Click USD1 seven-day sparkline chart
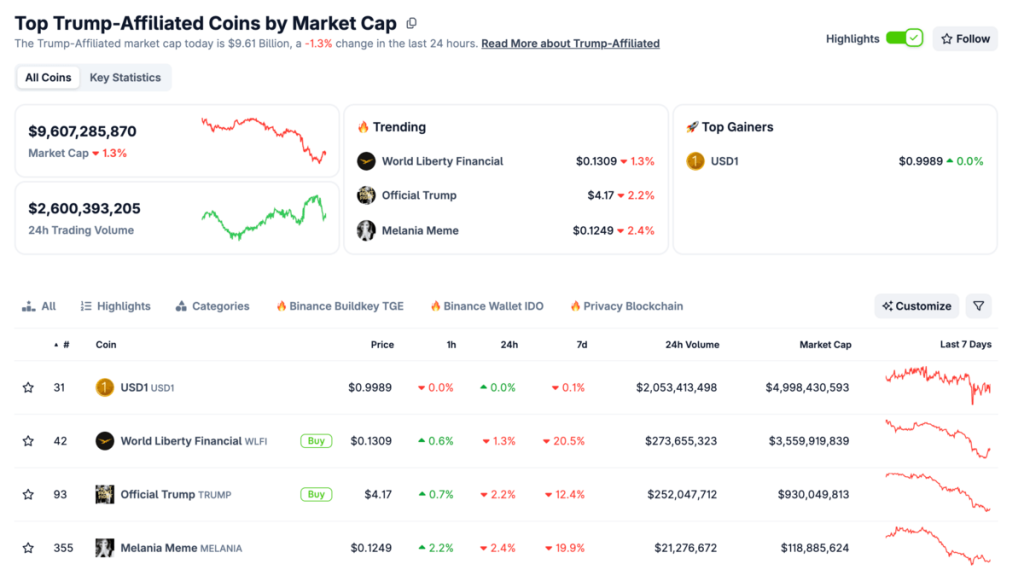 [938, 385]
